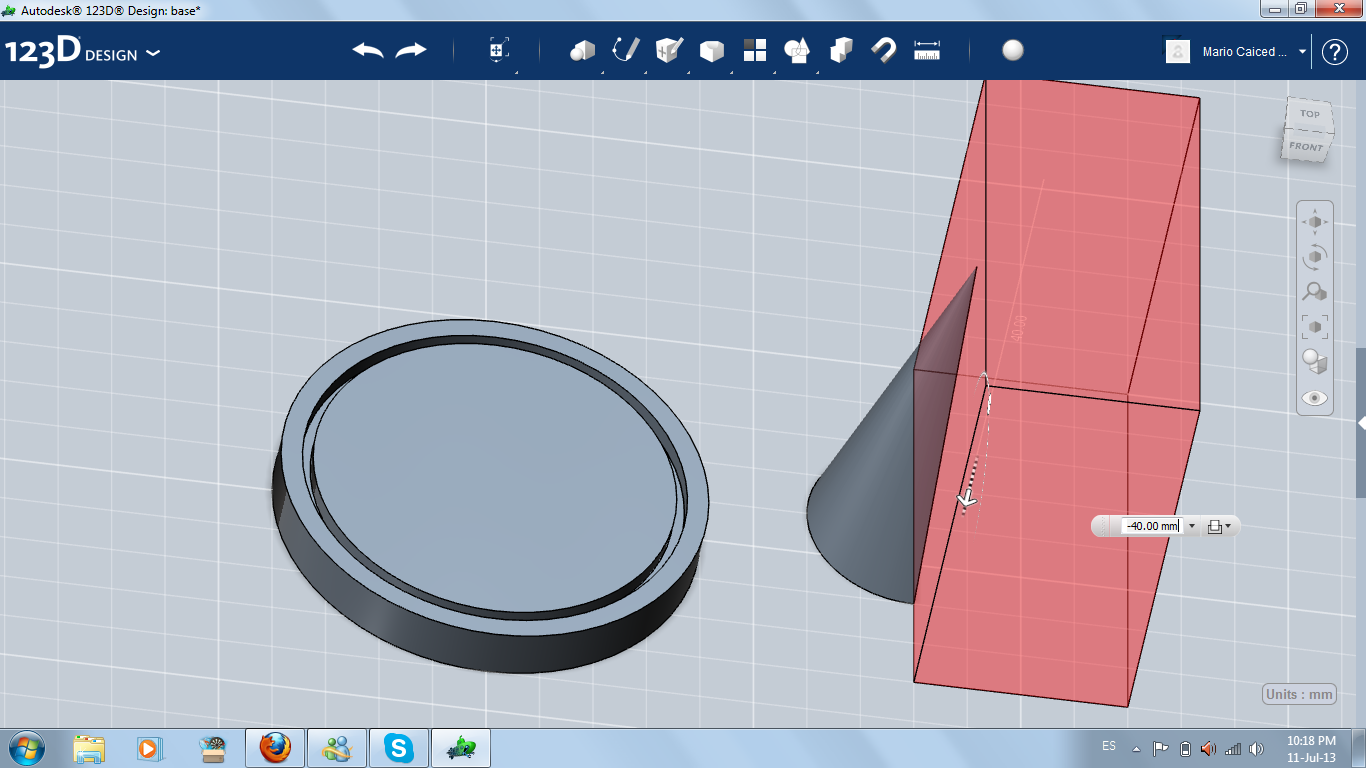This screenshot has width=1366, height=768.
Task: Open the extrude operation type dropdown
Action: click(1219, 526)
